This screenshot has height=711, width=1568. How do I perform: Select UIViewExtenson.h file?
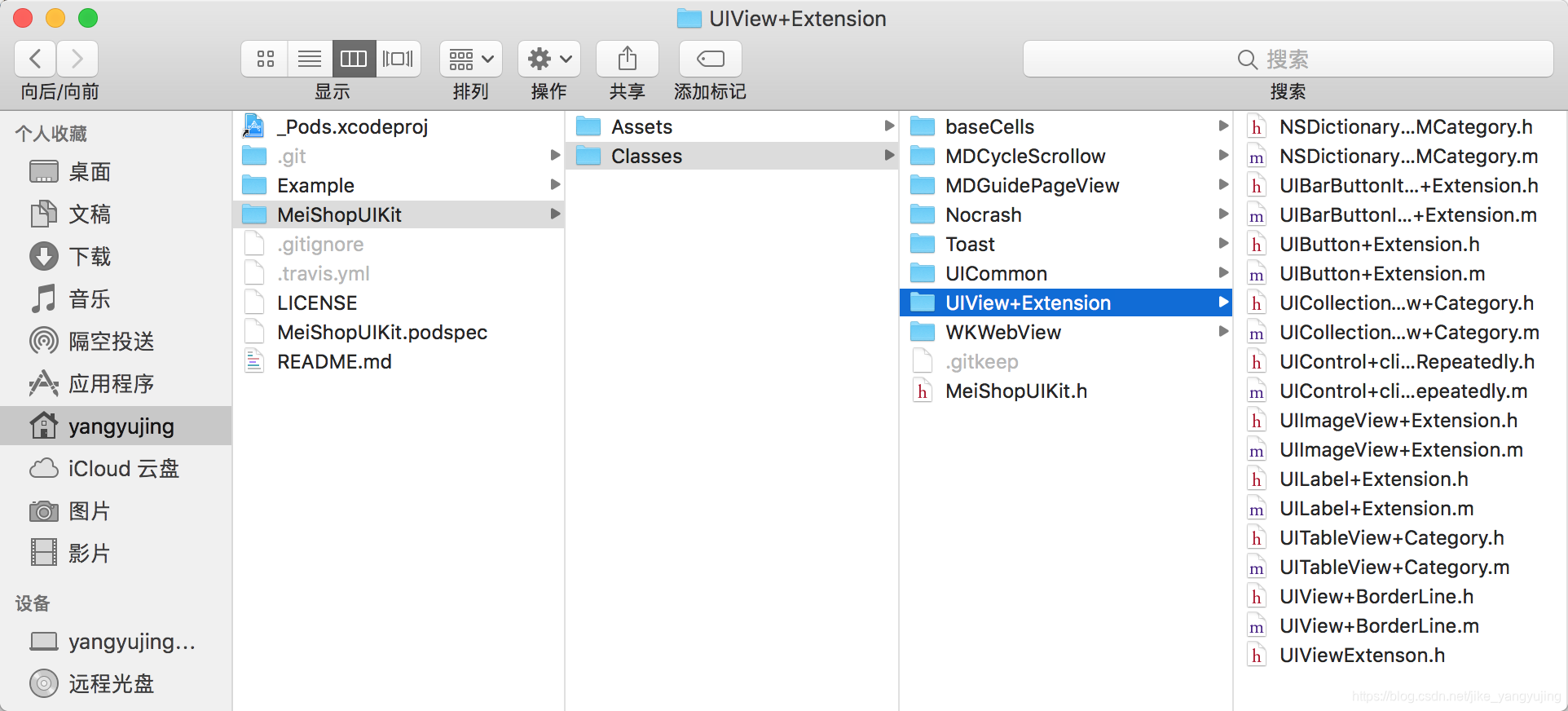click(1400, 656)
